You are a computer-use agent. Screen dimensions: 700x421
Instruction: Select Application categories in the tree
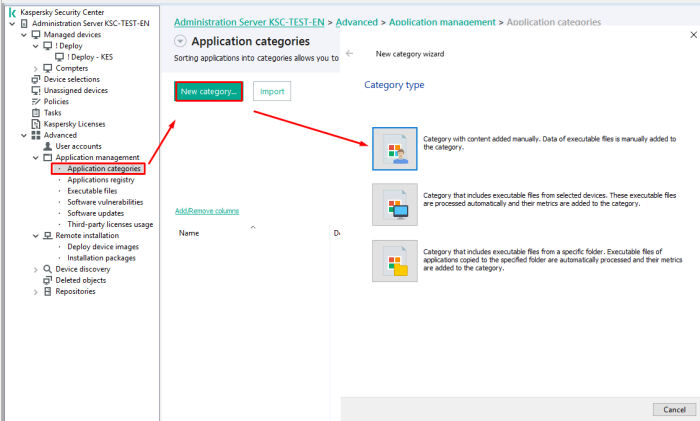coord(104,169)
